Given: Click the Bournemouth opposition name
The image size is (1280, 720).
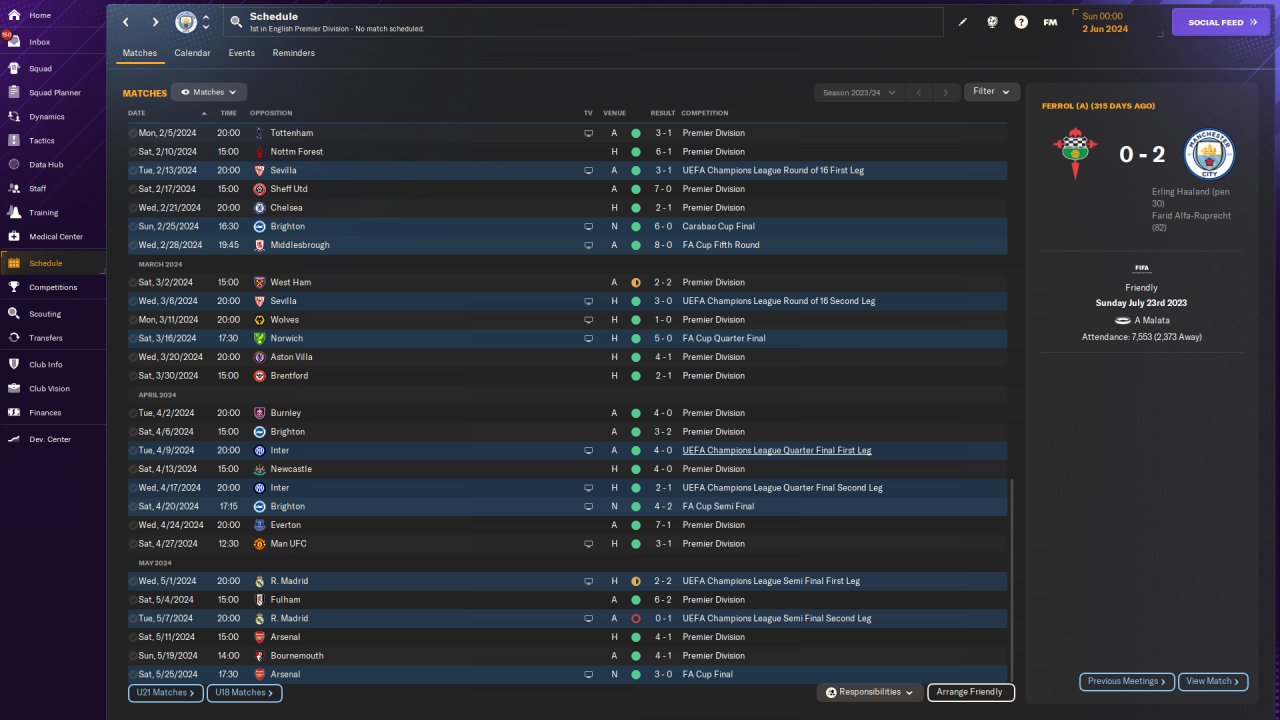Looking at the screenshot, I should [x=297, y=656].
